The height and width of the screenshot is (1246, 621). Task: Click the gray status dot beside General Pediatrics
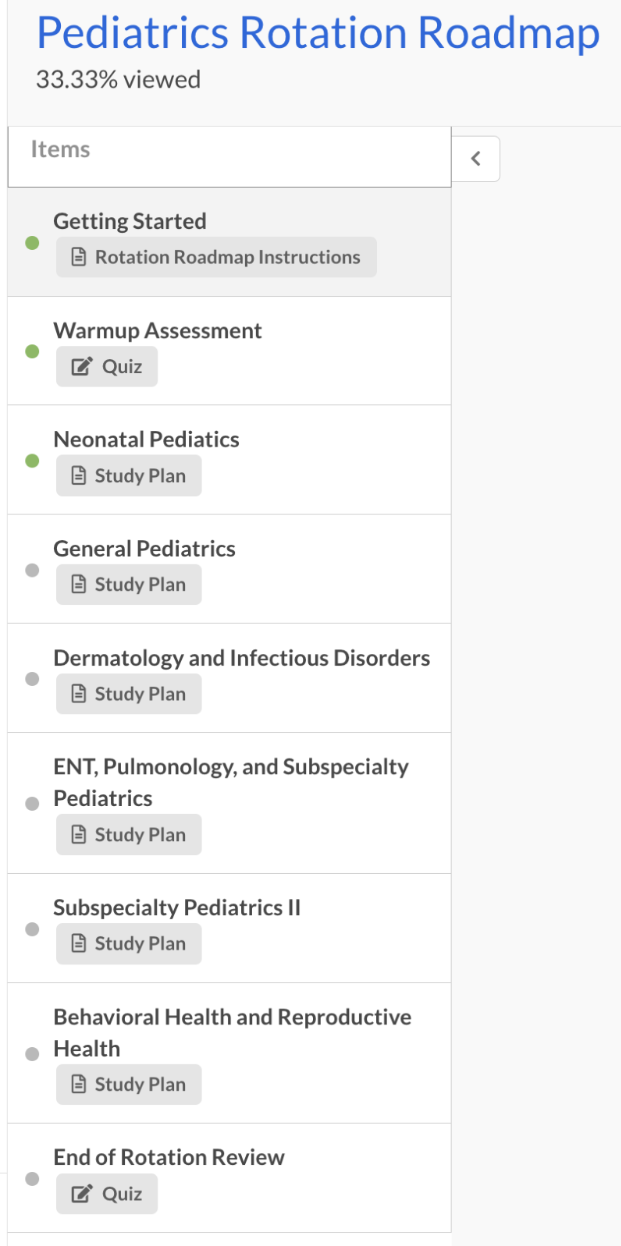tap(30, 570)
